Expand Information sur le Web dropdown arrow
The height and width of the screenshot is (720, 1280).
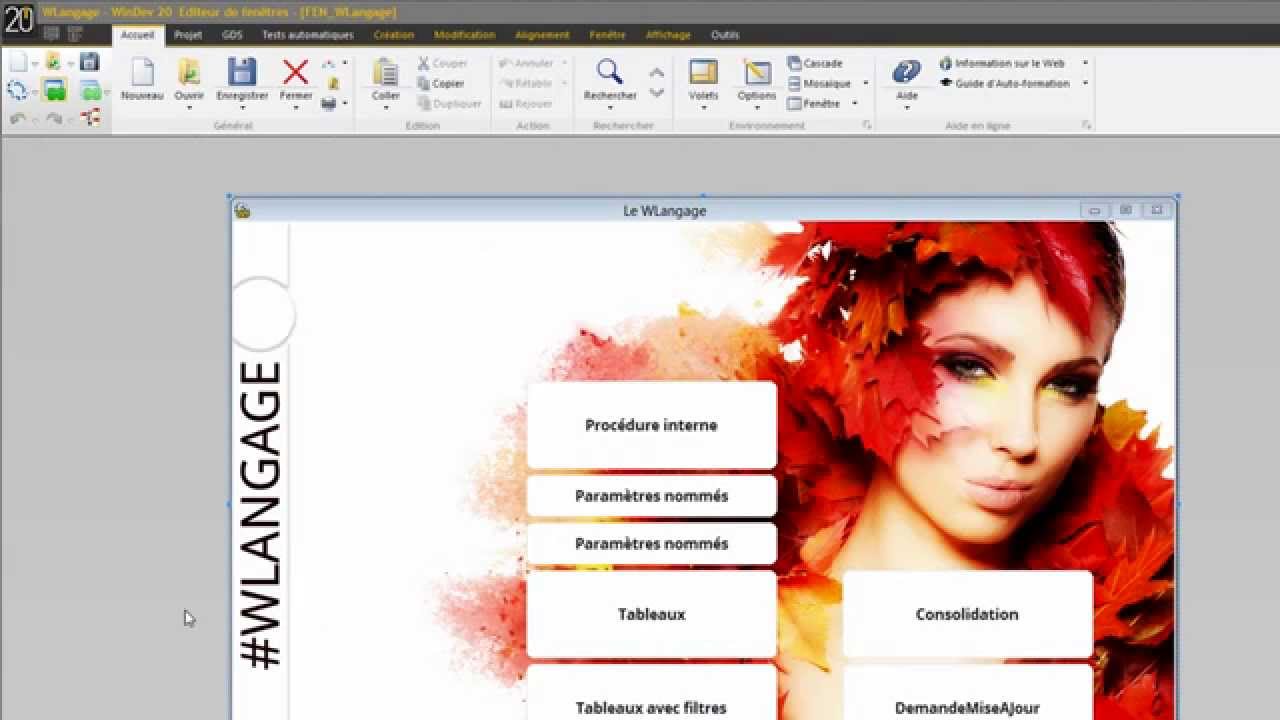point(1085,63)
